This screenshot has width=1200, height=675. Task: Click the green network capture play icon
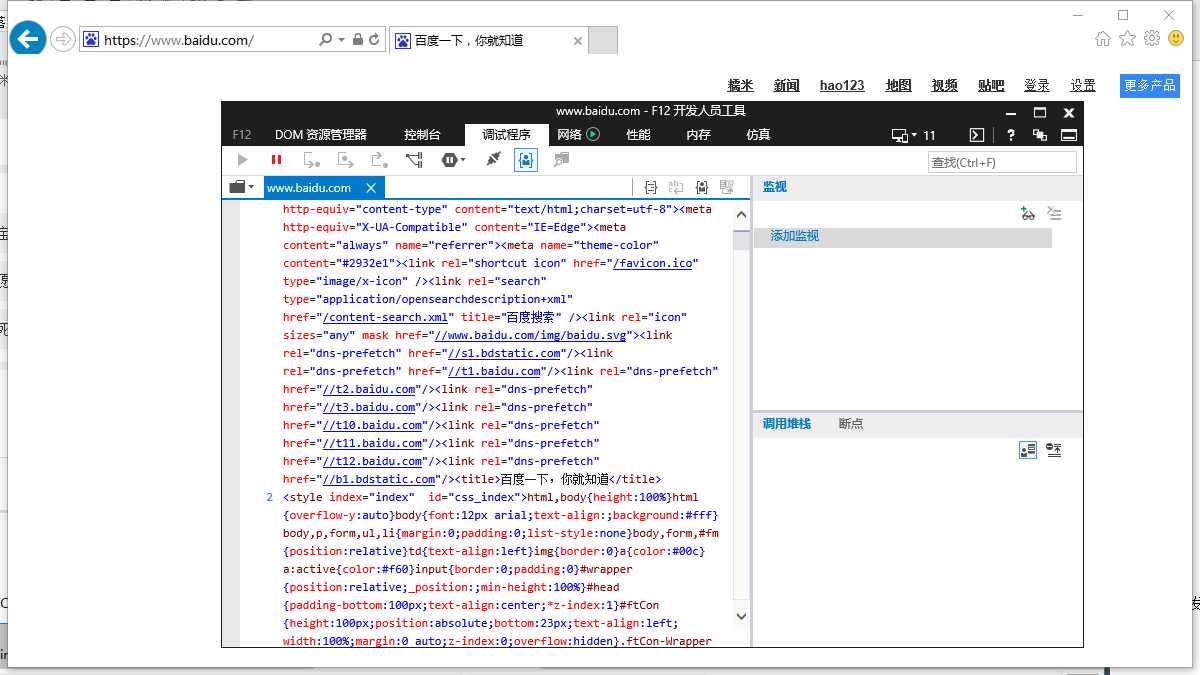(x=593, y=135)
